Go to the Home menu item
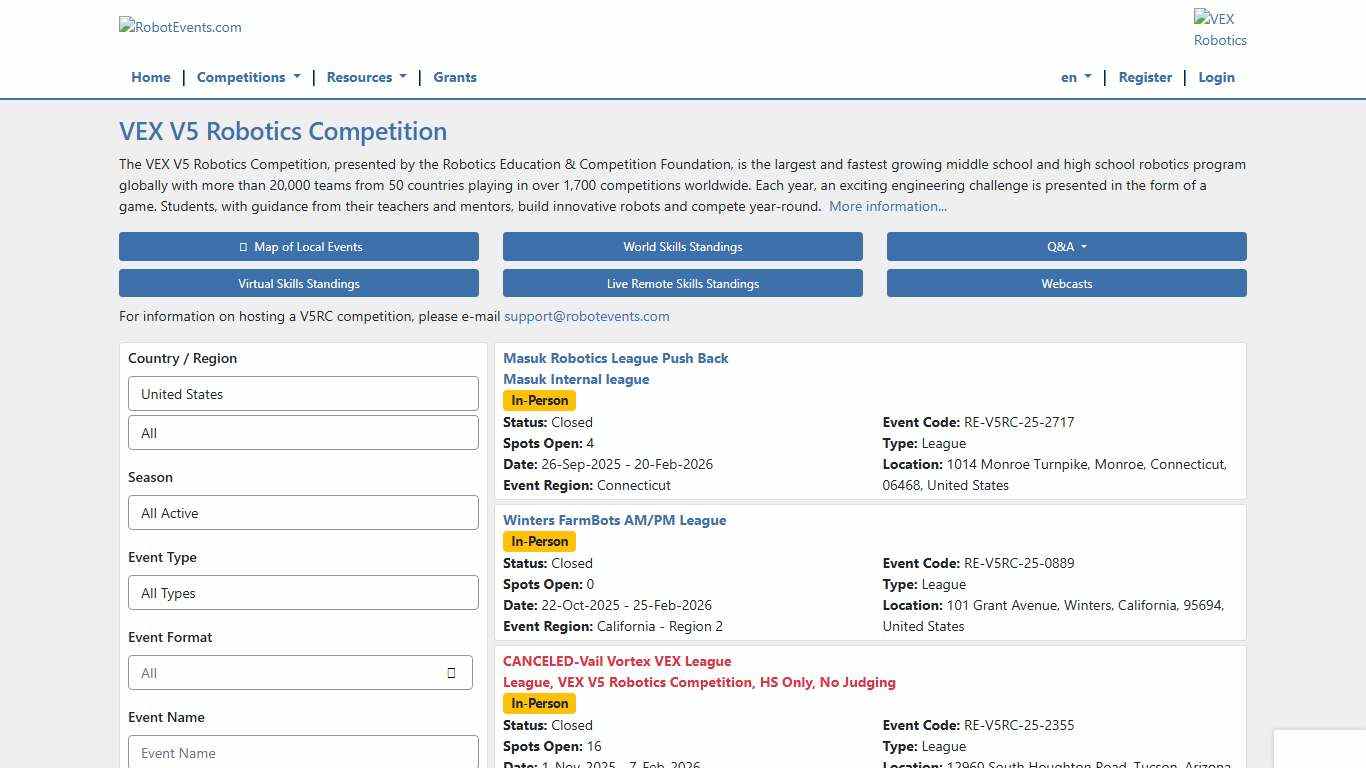The width and height of the screenshot is (1366, 768). pyautogui.click(x=151, y=77)
